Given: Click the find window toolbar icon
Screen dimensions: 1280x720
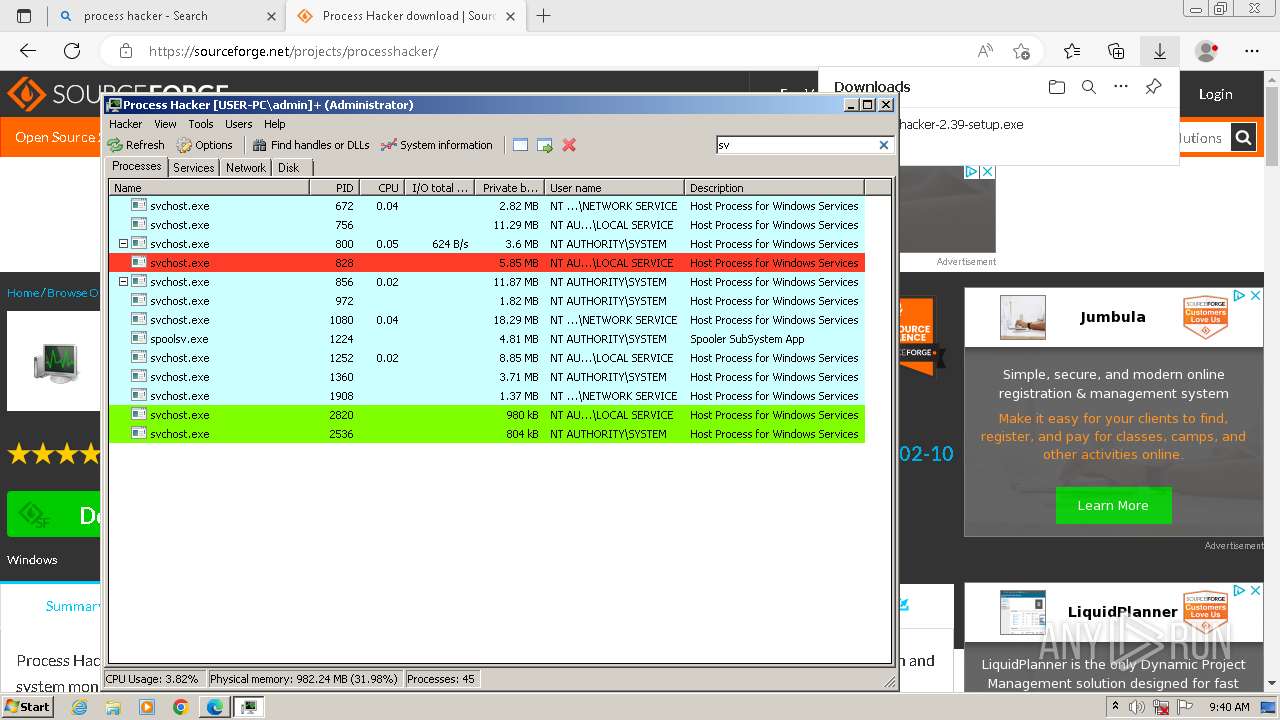Looking at the screenshot, I should point(520,145).
